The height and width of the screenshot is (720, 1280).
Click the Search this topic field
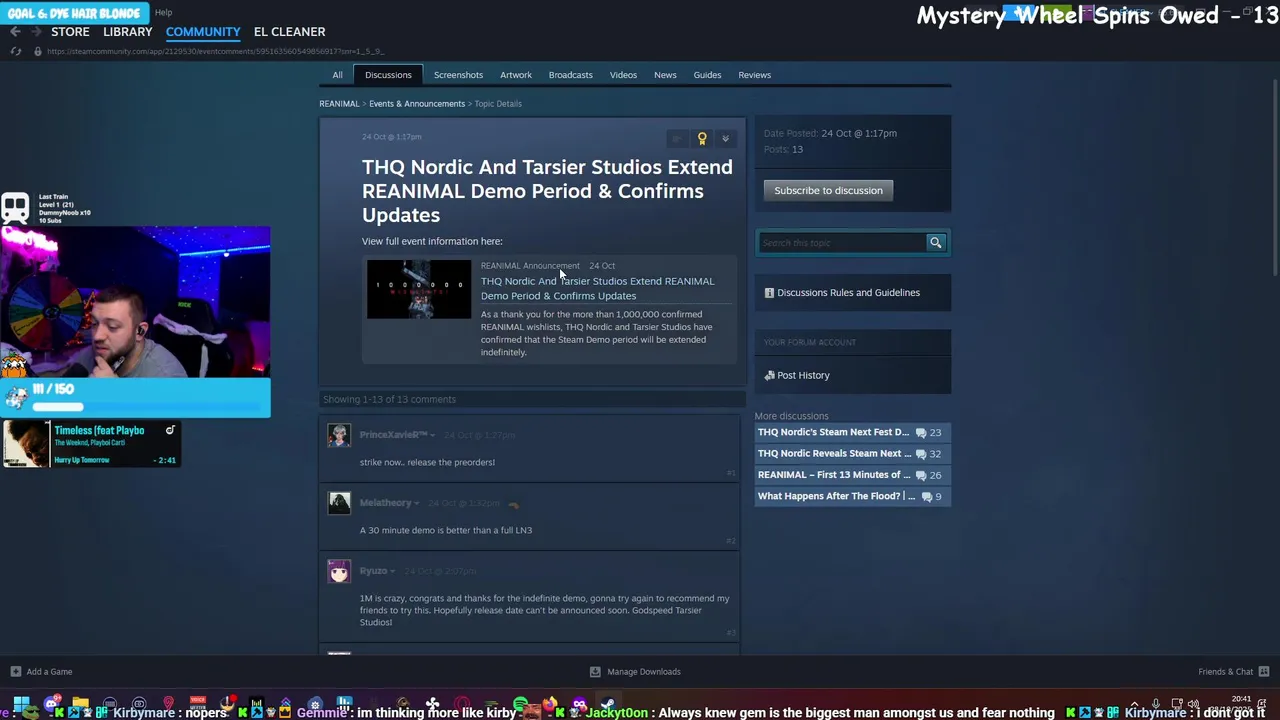pos(842,242)
